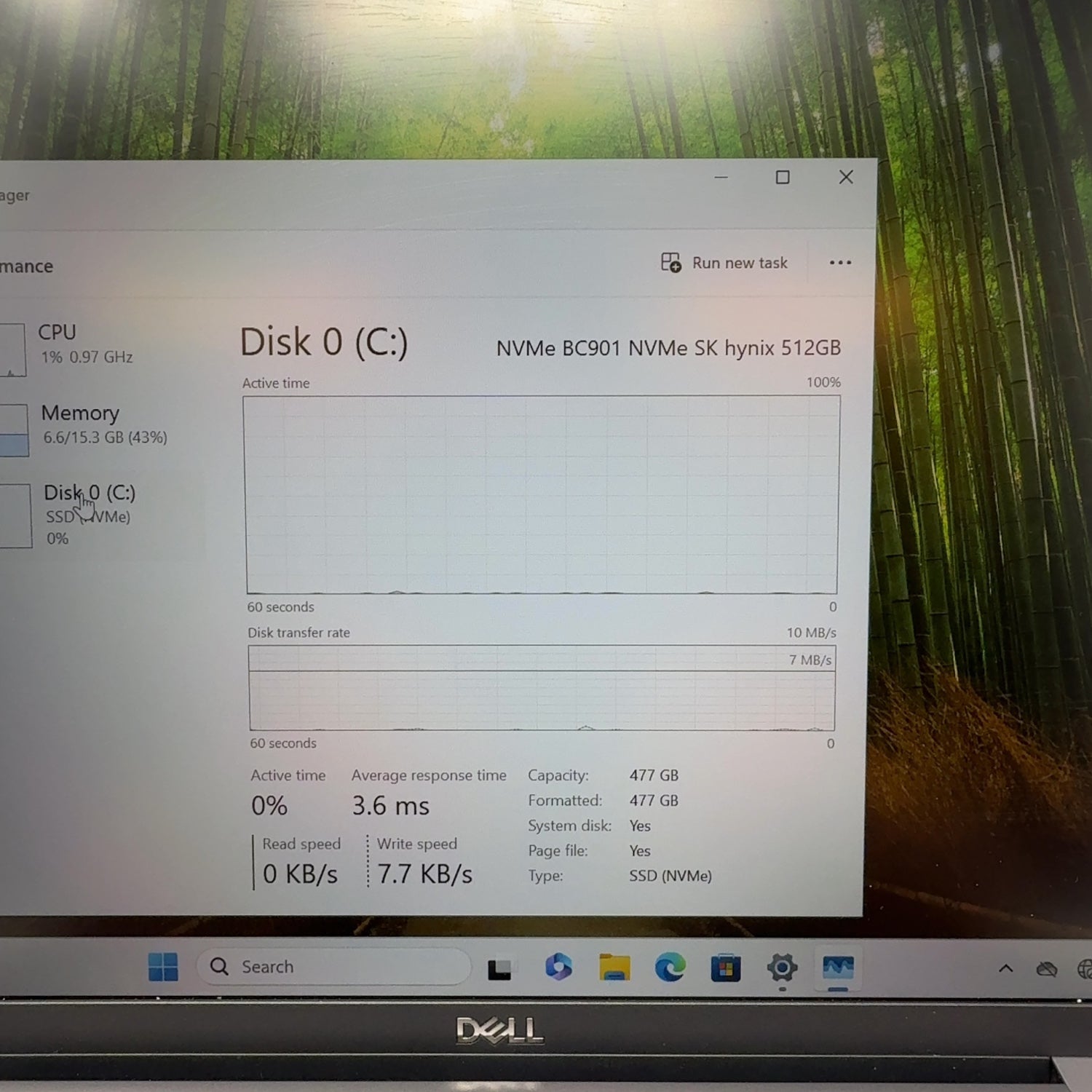
Task: Click the Disk transfer rate graph
Action: [x=541, y=688]
